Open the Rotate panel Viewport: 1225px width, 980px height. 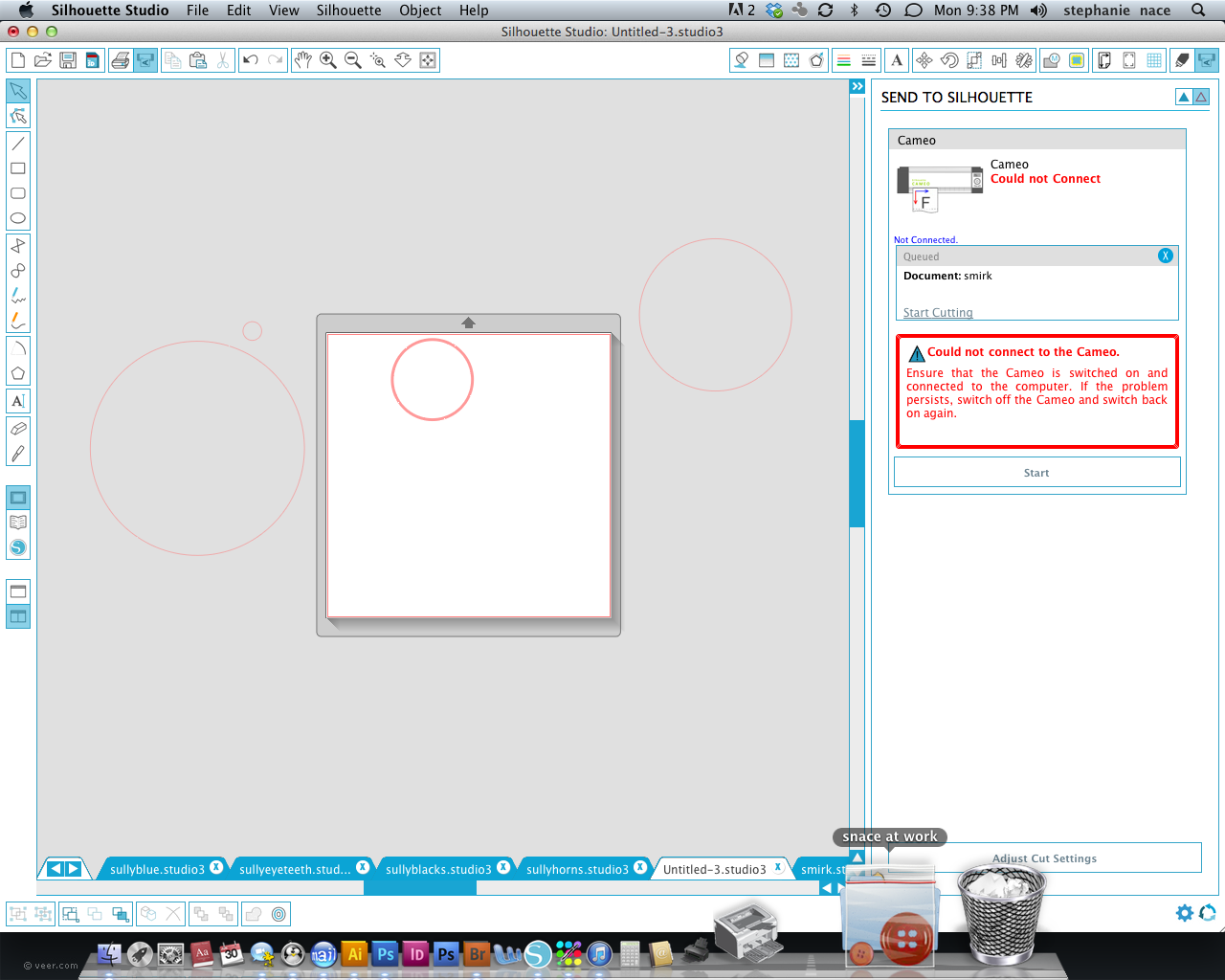coord(949,60)
